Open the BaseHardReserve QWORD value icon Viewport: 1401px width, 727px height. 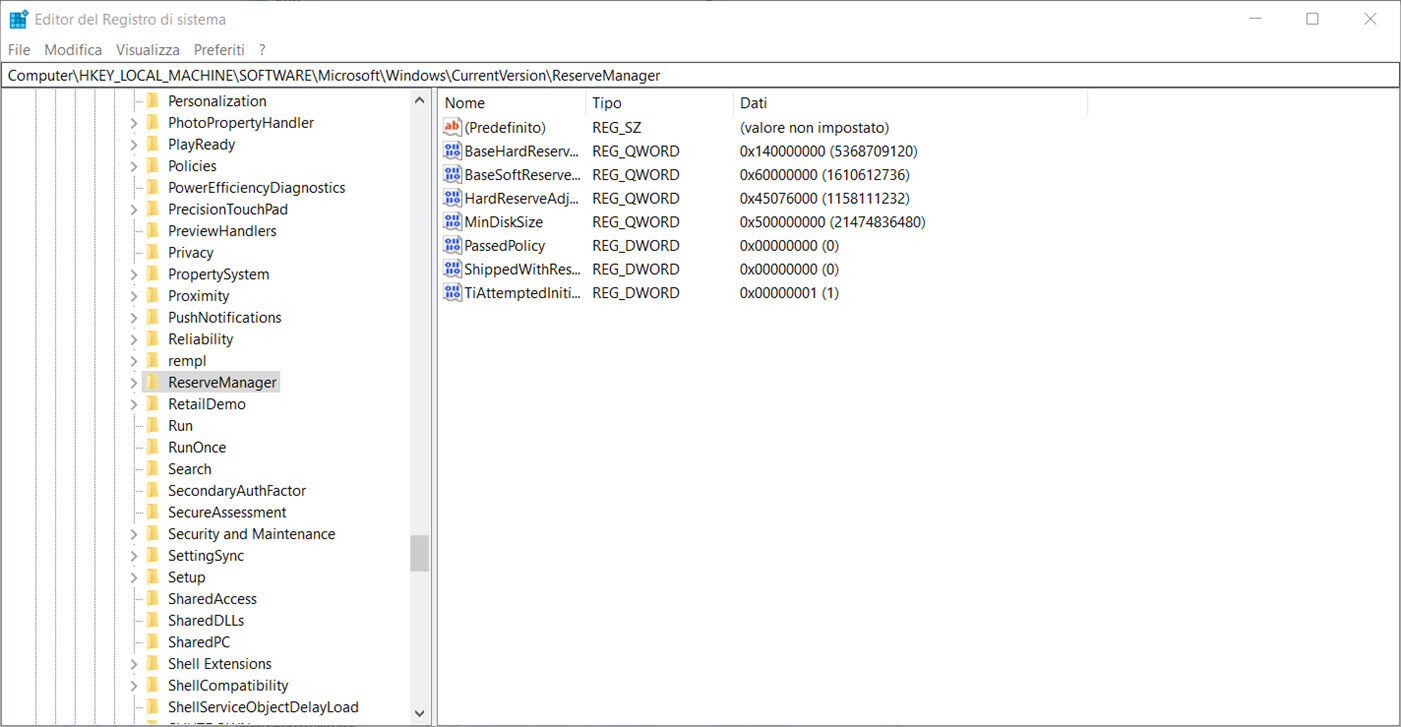pos(451,150)
